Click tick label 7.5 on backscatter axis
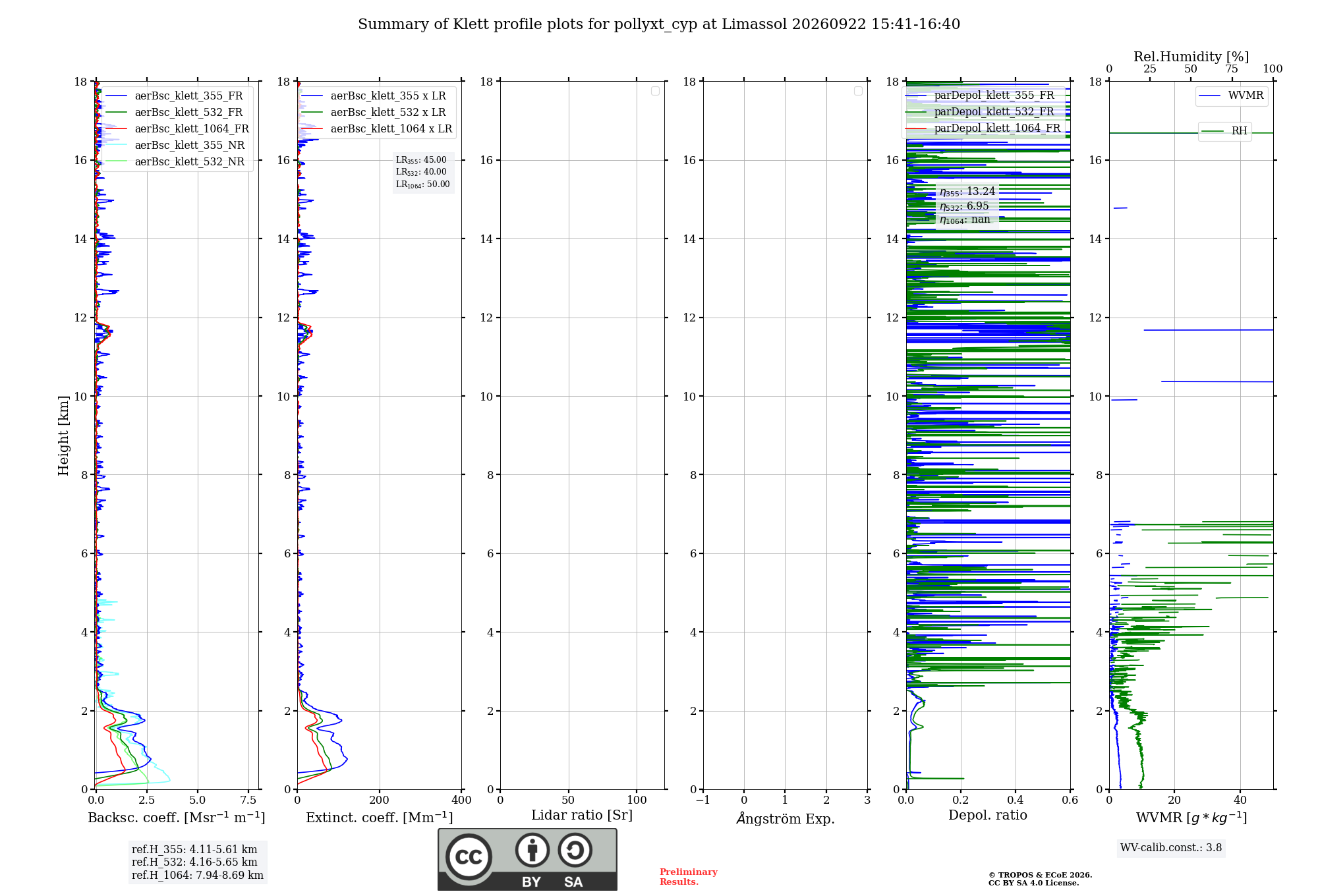 pyautogui.click(x=248, y=800)
